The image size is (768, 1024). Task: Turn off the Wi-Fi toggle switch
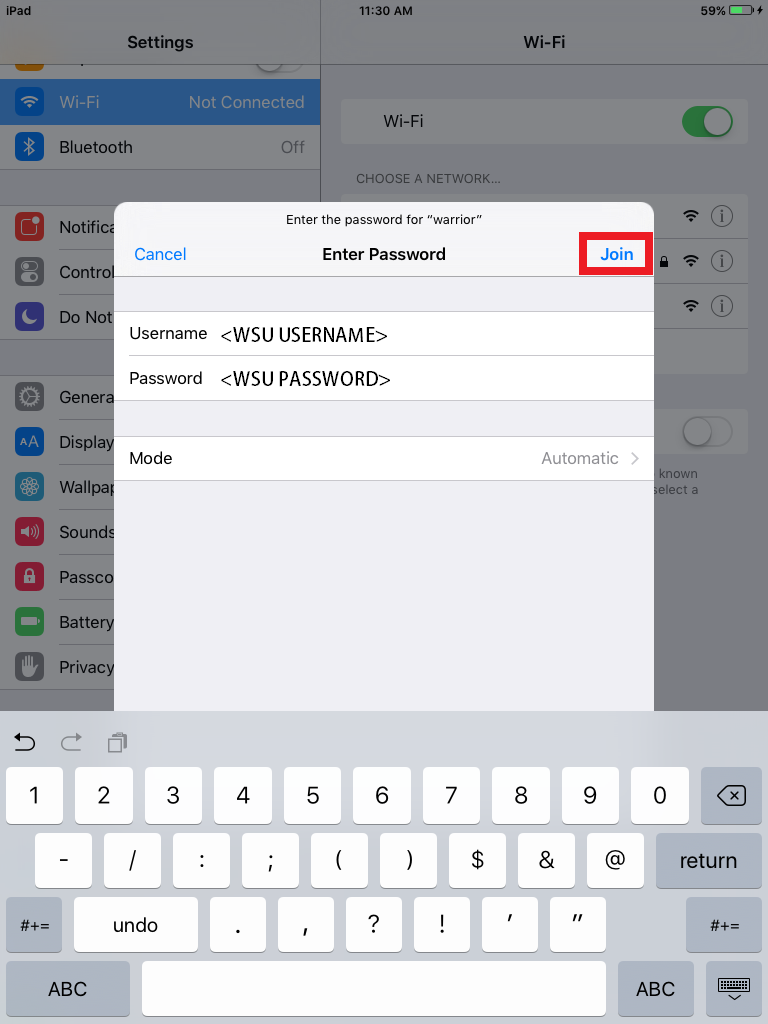(x=707, y=121)
